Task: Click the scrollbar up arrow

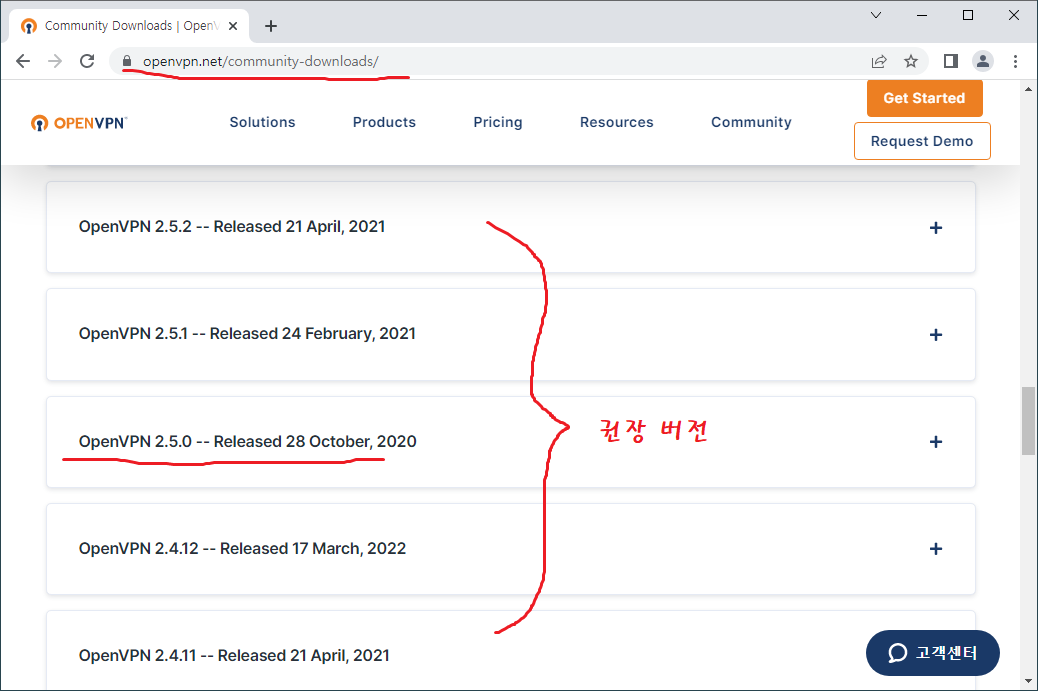Action: (x=1027, y=88)
